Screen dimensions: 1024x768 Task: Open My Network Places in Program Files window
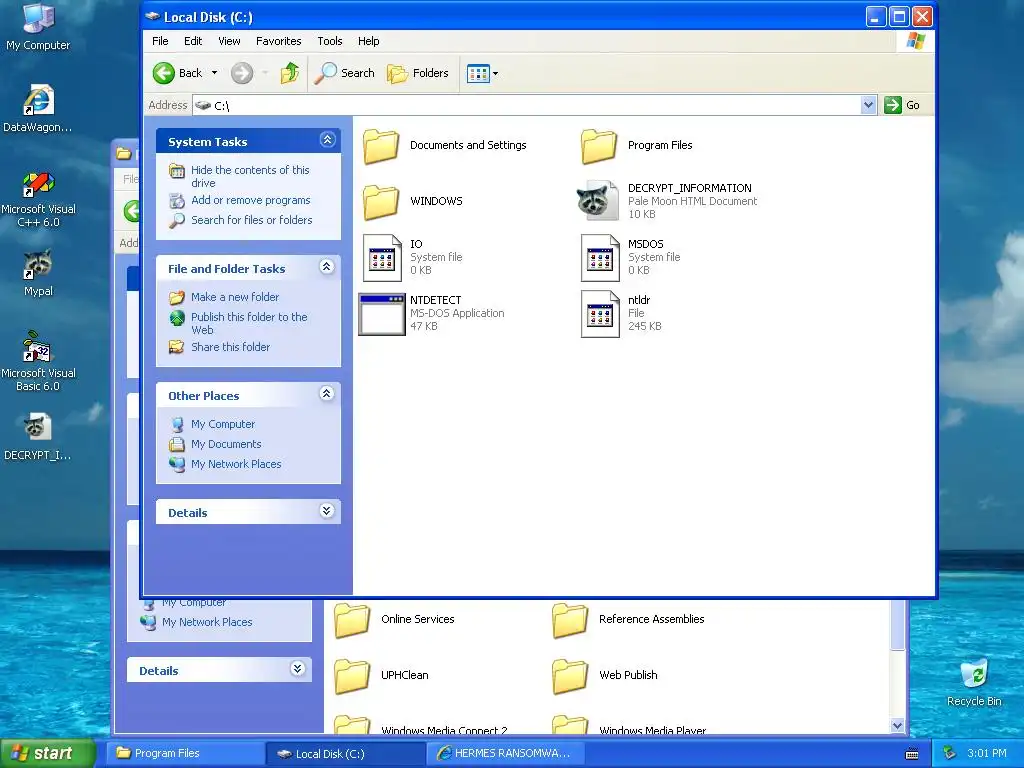(207, 622)
